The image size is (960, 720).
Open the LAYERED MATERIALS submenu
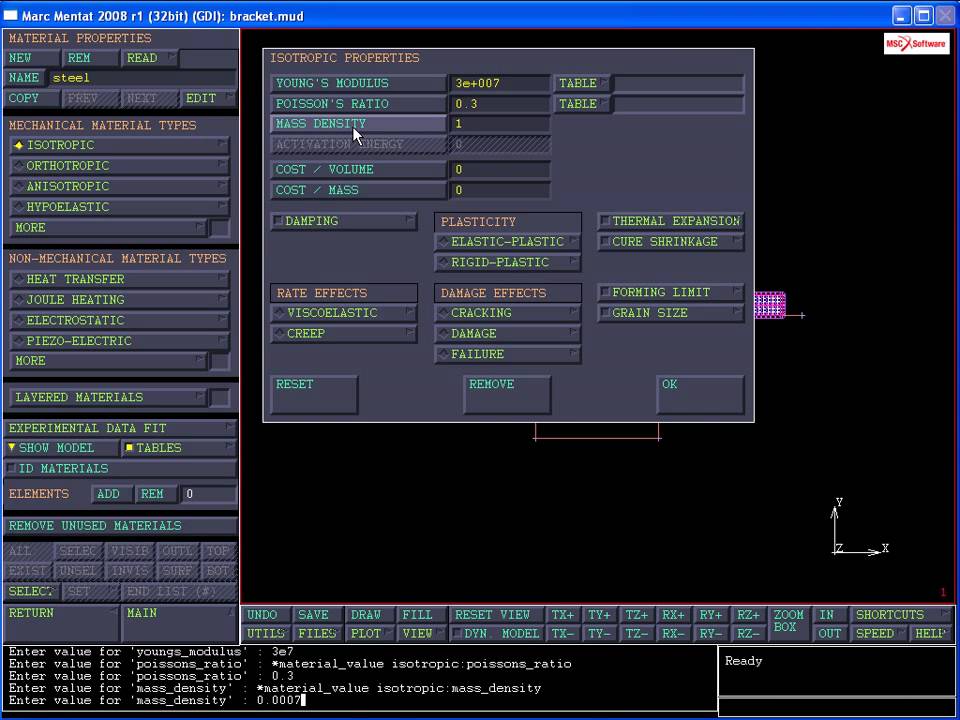coord(108,397)
